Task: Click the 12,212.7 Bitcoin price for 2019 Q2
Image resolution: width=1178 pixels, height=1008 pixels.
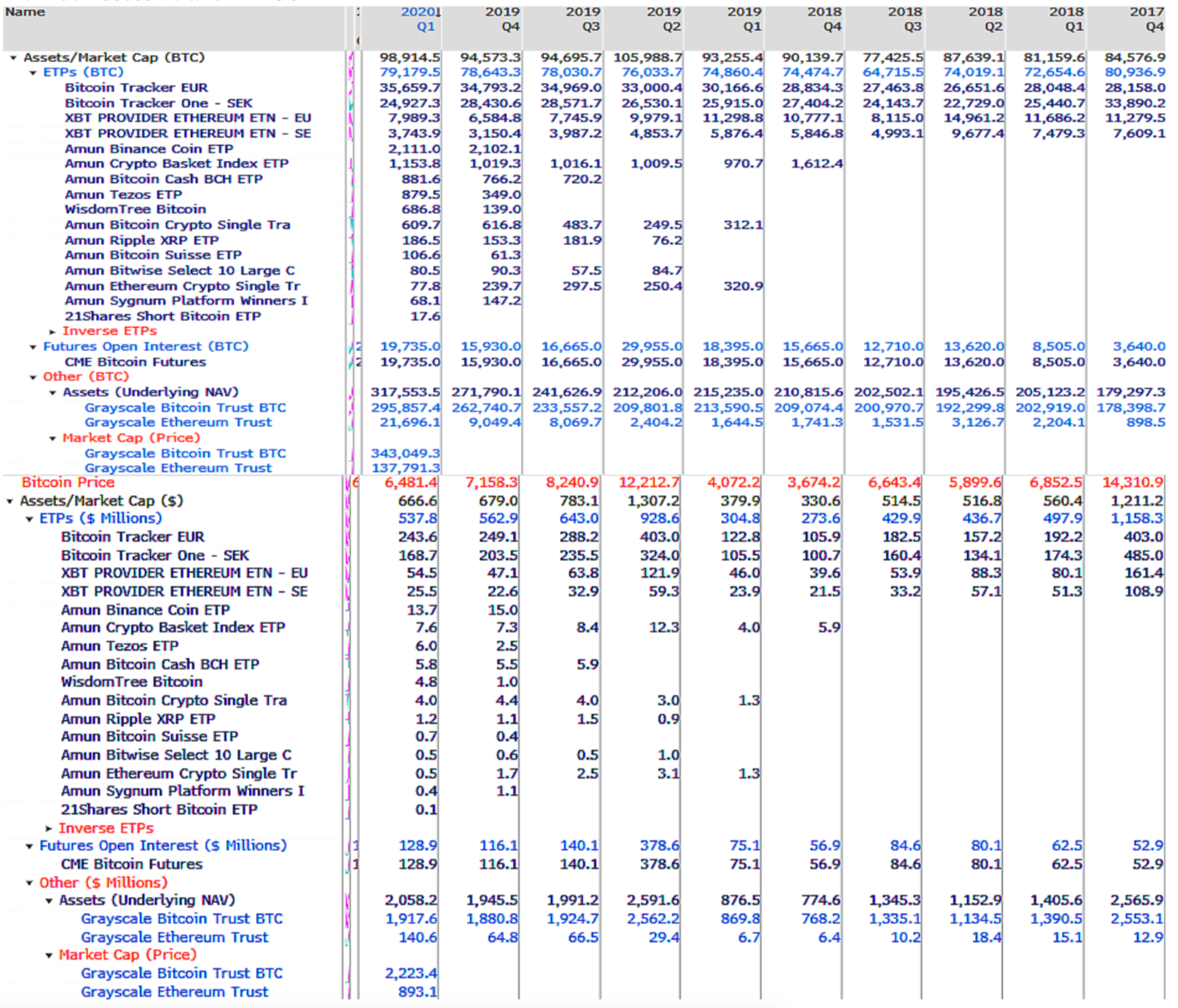Action: [650, 482]
